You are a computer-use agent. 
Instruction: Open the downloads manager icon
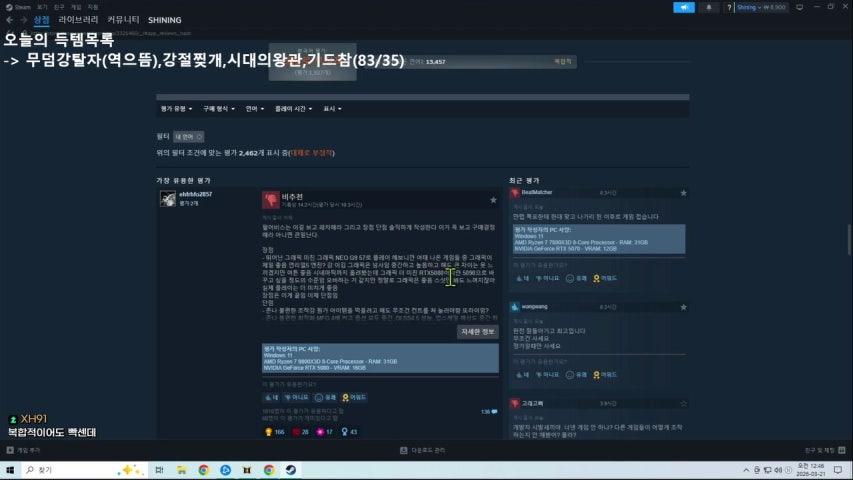(x=404, y=451)
